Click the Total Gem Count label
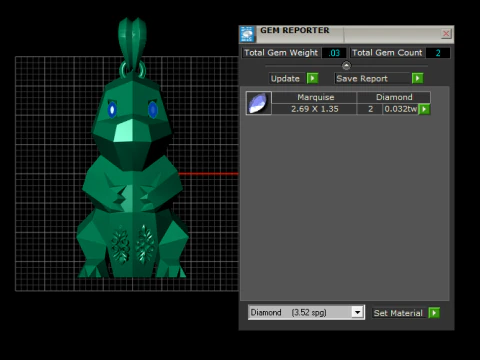This screenshot has width=480, height=360. point(387,53)
